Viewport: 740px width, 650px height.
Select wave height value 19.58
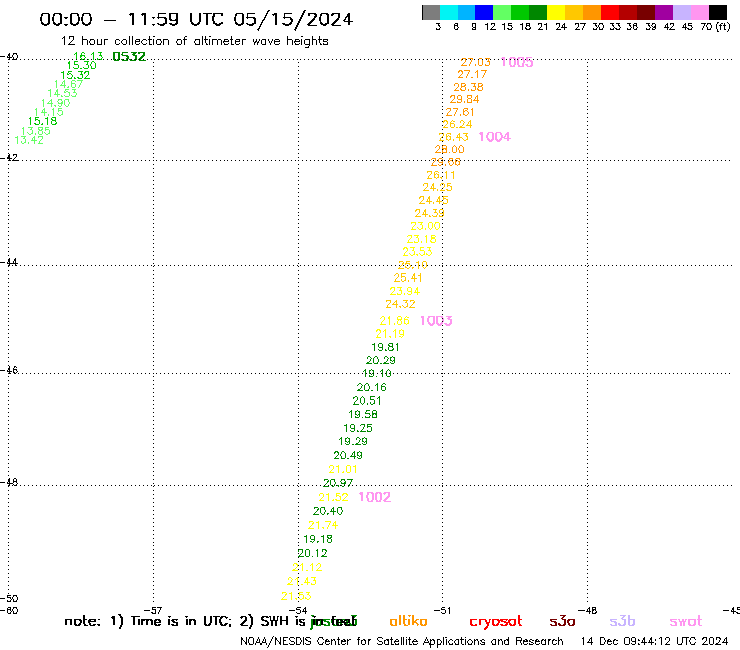(x=363, y=414)
